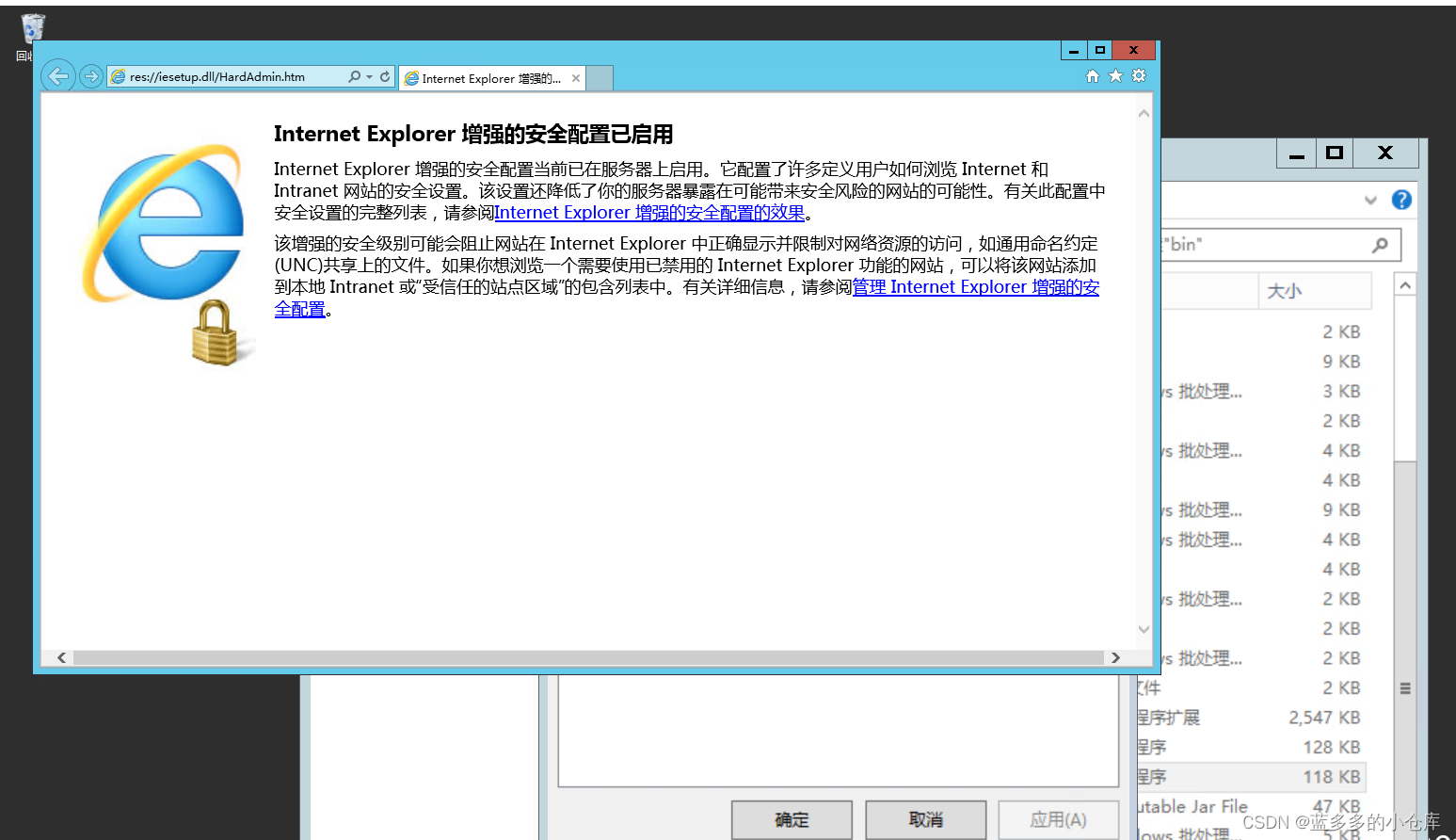Open help in the file explorer window
The height and width of the screenshot is (840, 1456).
[x=1401, y=200]
